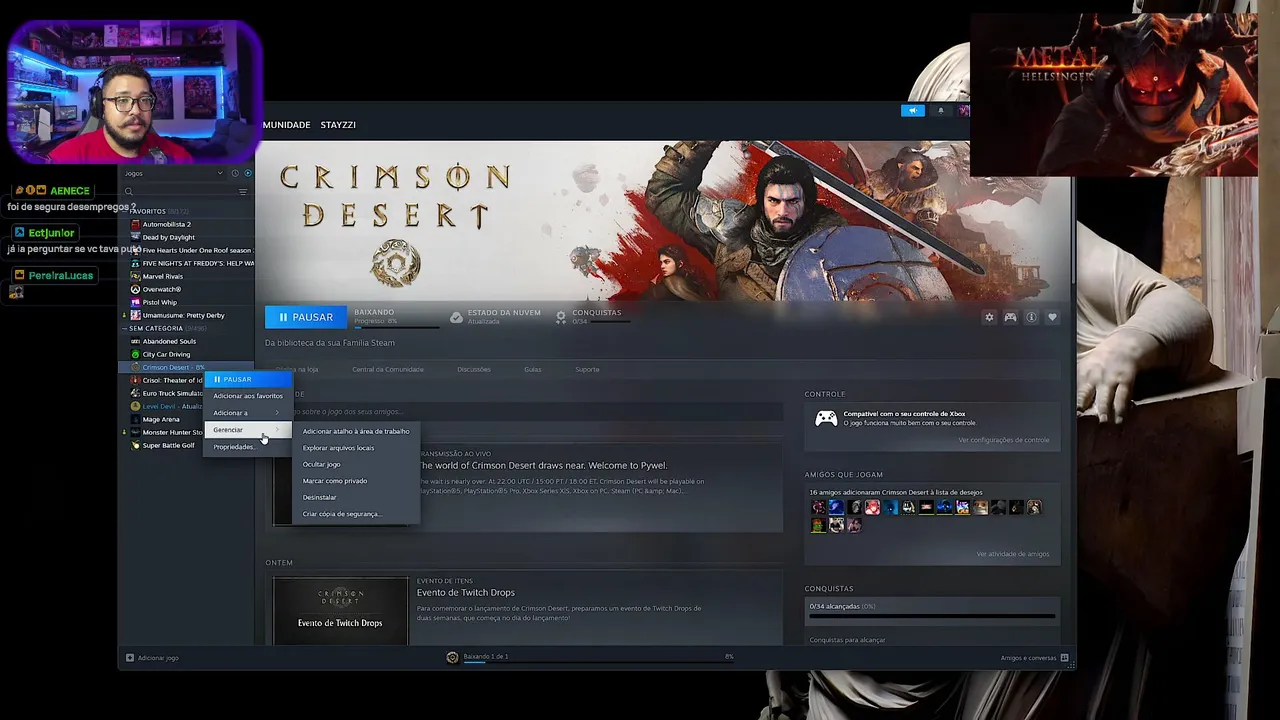Click the recent clock icon in sidebar
1280x720 pixels.
click(235, 173)
